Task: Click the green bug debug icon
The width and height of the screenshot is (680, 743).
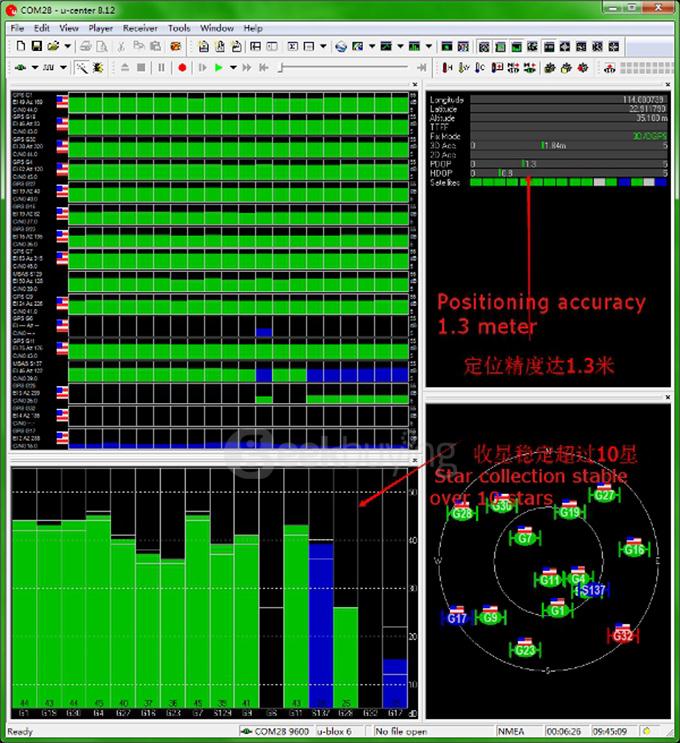Action: tap(97, 67)
